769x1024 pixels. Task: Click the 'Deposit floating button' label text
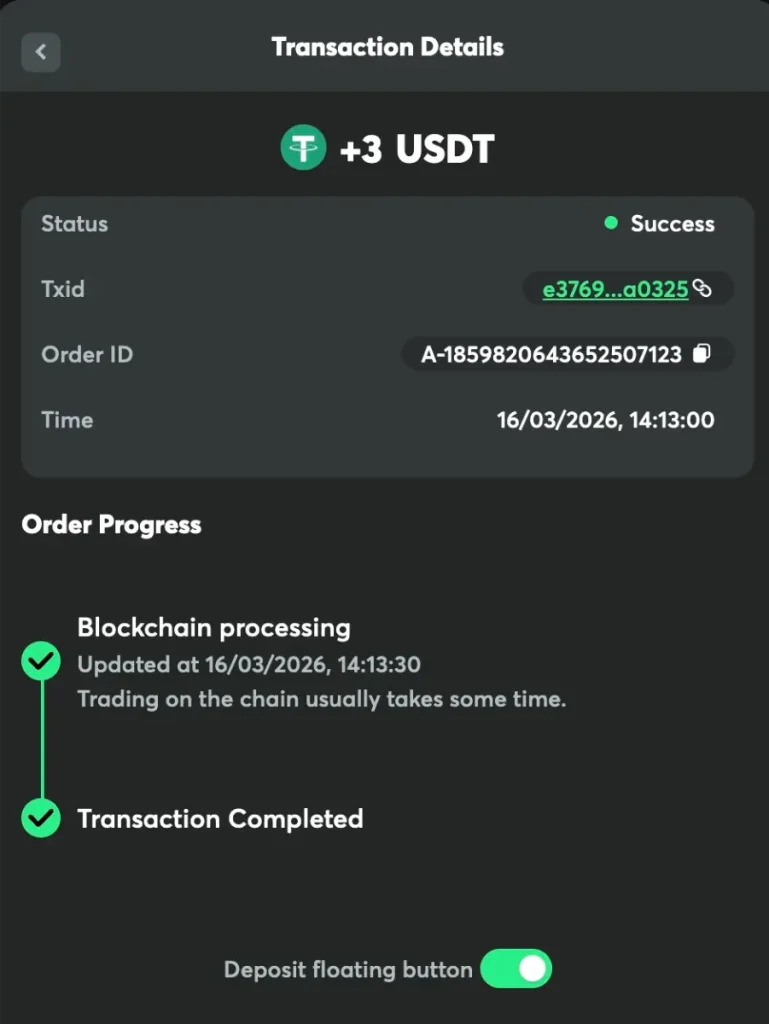(x=348, y=970)
